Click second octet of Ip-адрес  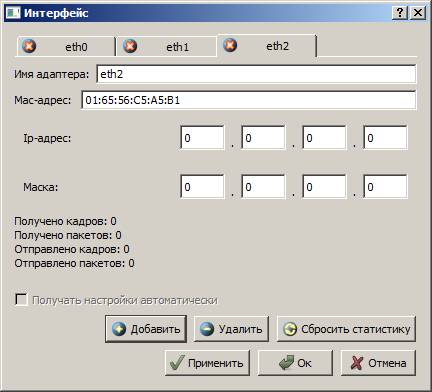(263, 137)
